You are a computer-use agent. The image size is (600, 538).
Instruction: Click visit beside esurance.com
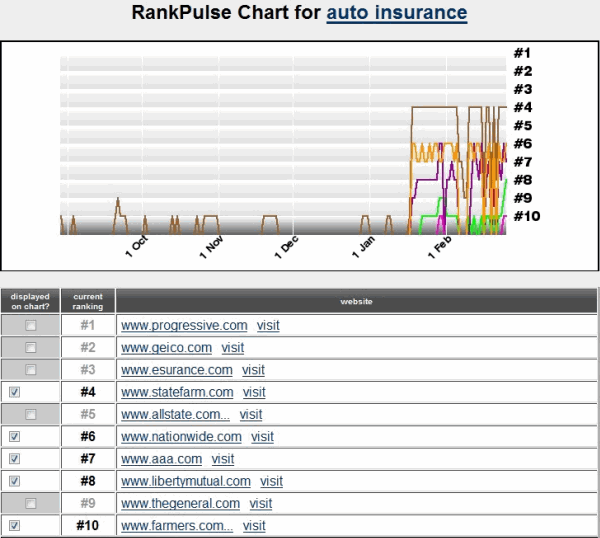[x=253, y=370]
